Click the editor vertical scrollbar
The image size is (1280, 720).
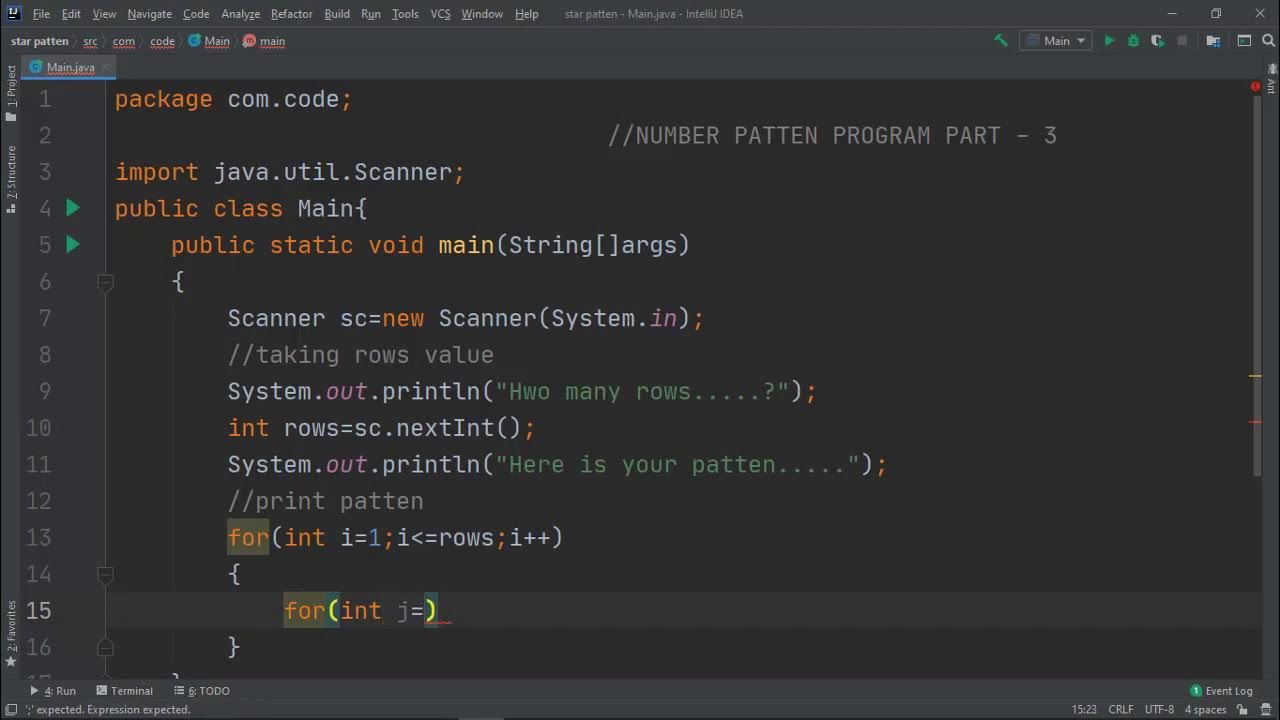click(1255, 288)
